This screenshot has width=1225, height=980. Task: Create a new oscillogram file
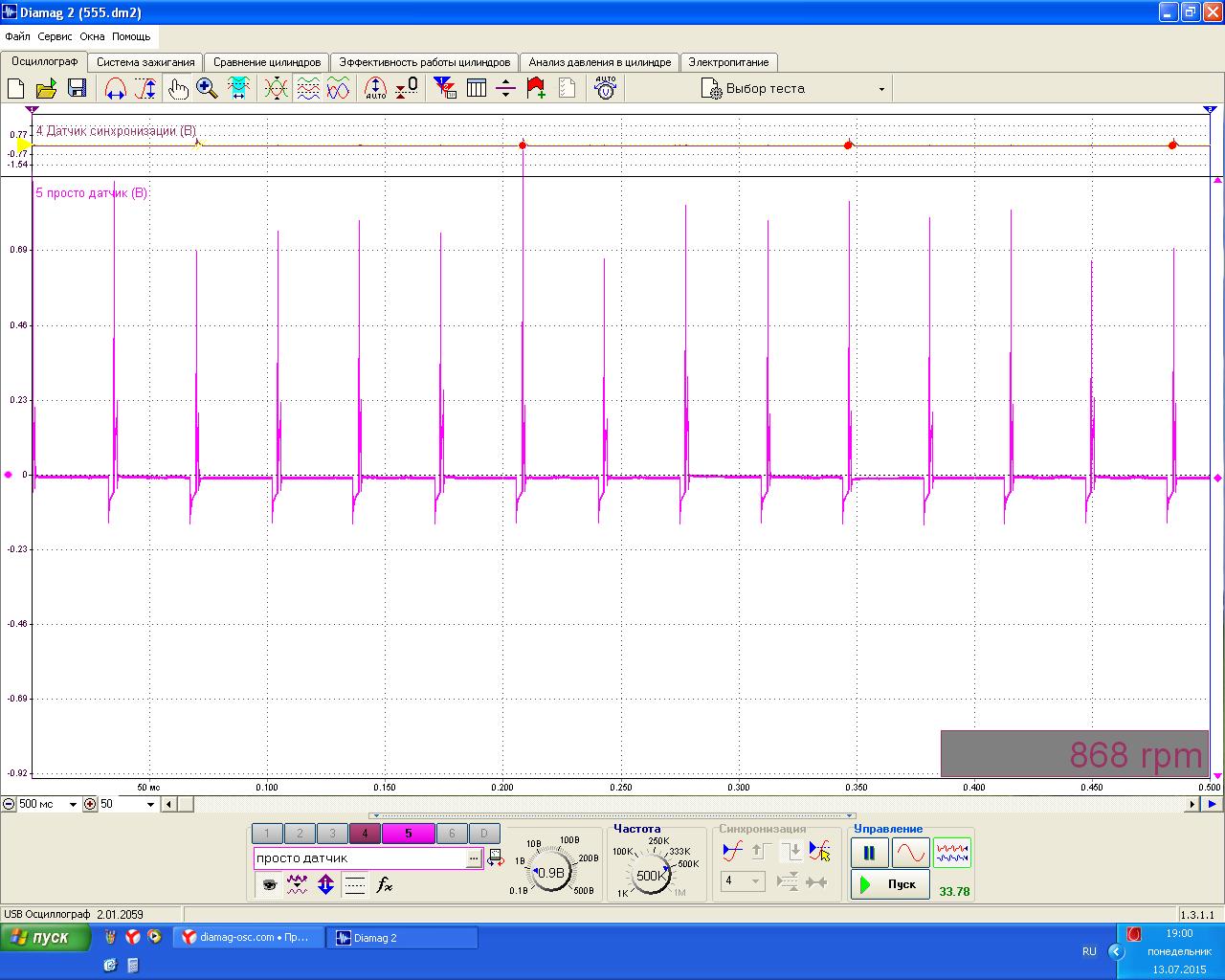[15, 89]
